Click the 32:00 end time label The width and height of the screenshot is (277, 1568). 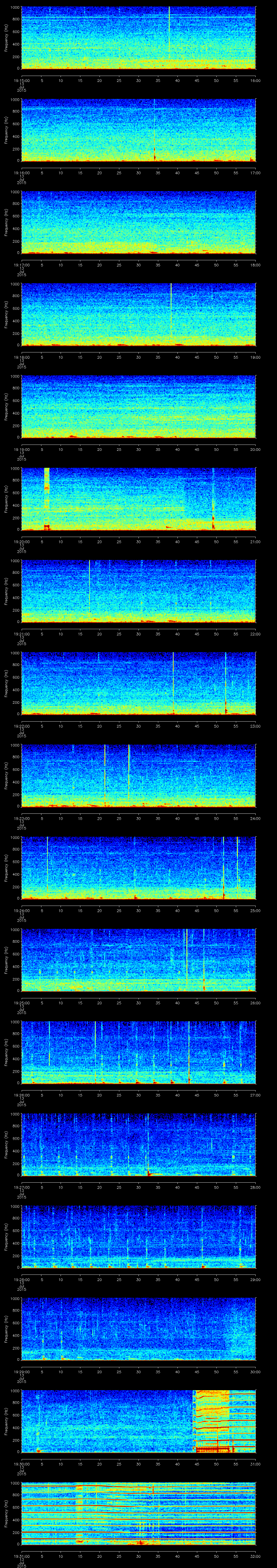256,1556
